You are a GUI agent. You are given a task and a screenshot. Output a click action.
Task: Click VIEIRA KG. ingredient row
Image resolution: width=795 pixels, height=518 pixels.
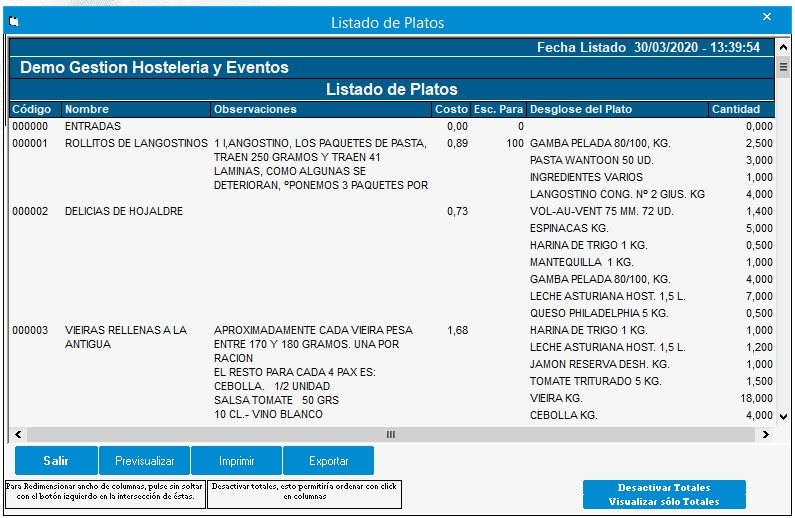[556, 398]
